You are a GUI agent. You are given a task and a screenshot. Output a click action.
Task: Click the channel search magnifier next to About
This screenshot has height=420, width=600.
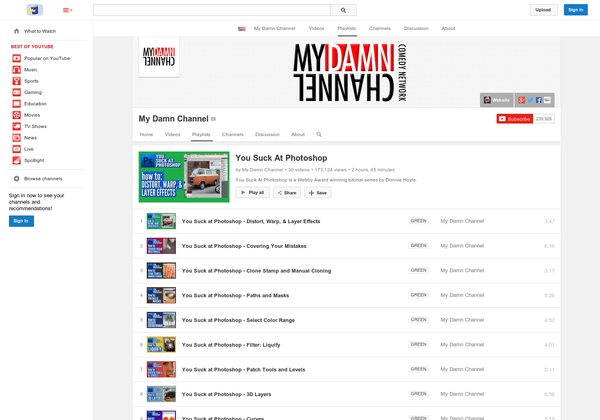(319, 134)
